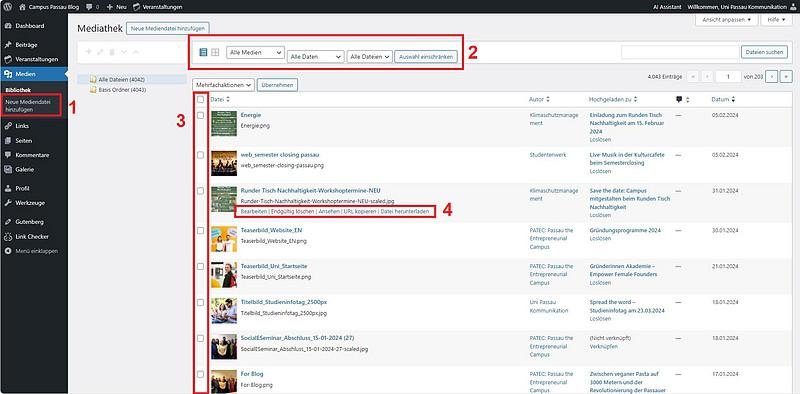Click the Auswahl einschränken button
The height and width of the screenshot is (394, 800).
[x=426, y=57]
